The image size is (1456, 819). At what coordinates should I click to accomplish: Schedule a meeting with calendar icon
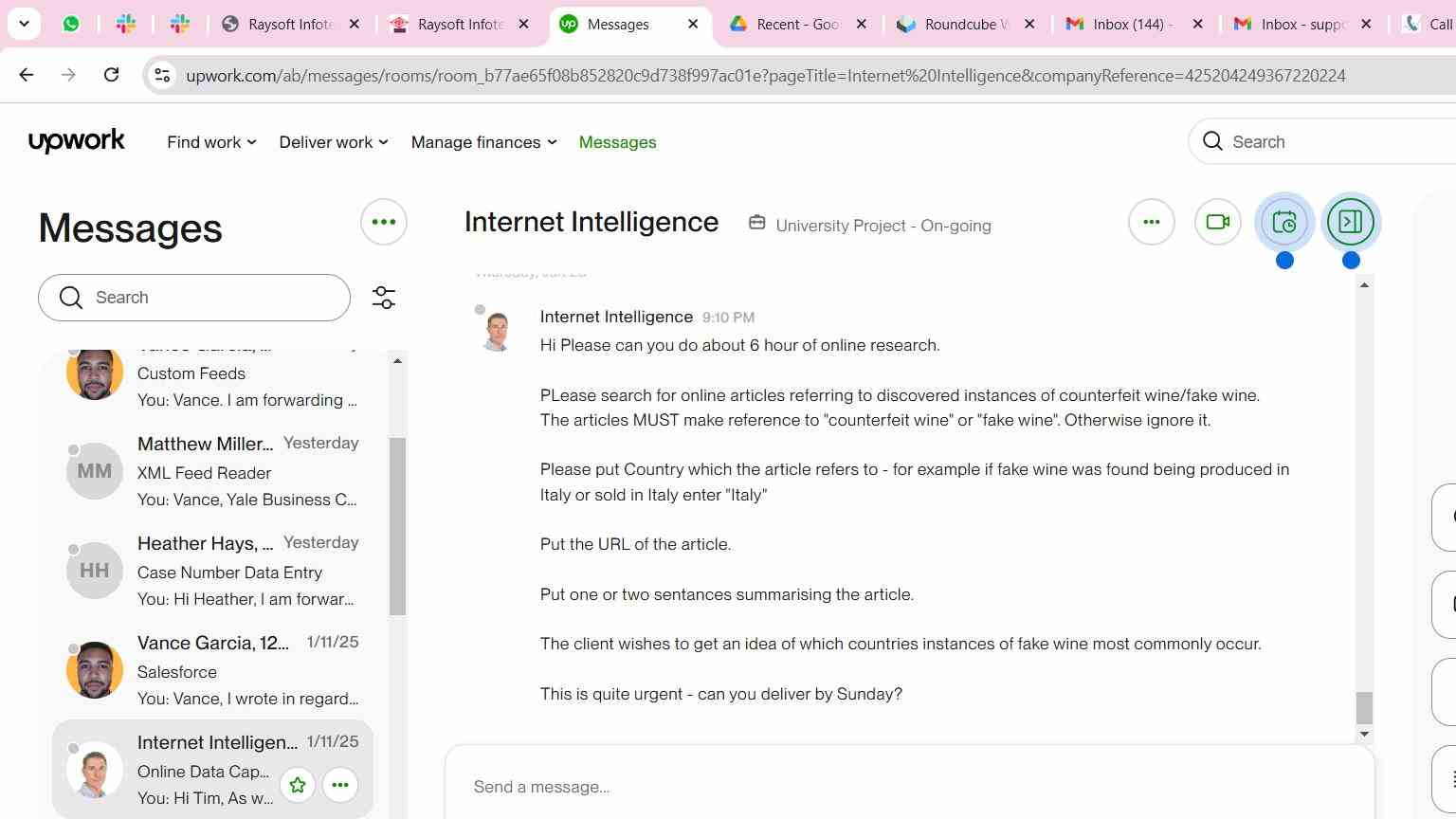point(1284,222)
